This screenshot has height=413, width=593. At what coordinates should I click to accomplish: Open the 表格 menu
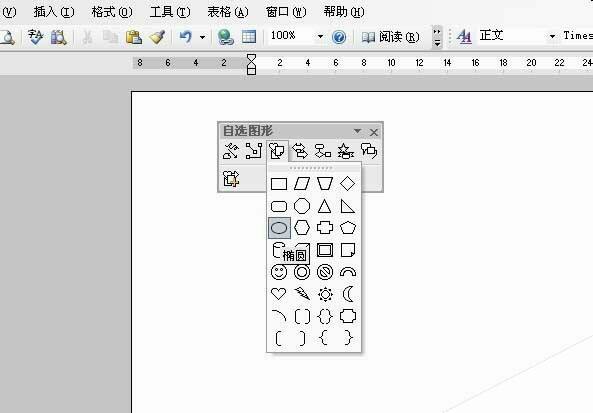click(x=228, y=12)
